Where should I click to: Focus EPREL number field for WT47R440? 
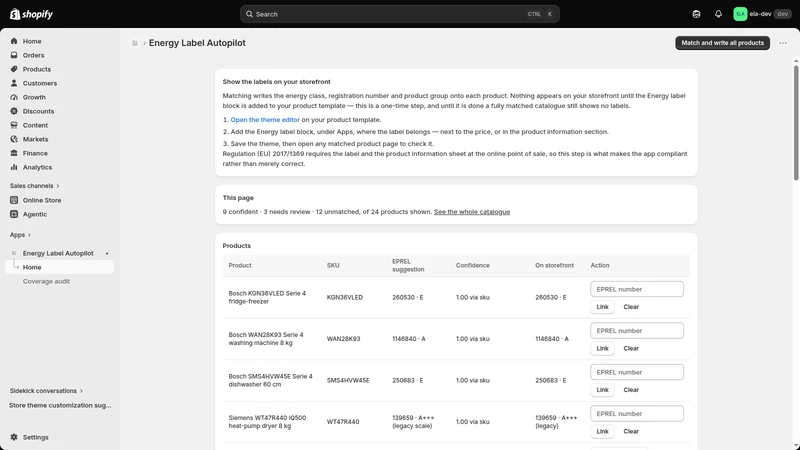(x=637, y=414)
